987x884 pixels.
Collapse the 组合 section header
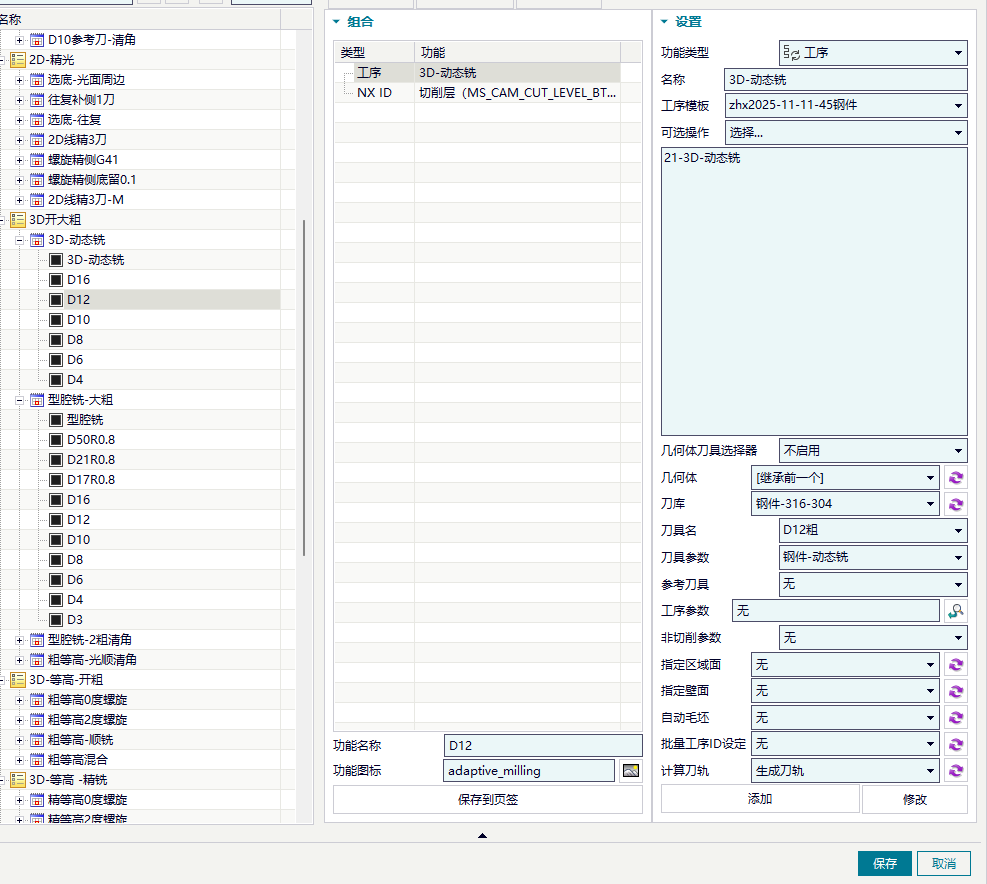337,22
